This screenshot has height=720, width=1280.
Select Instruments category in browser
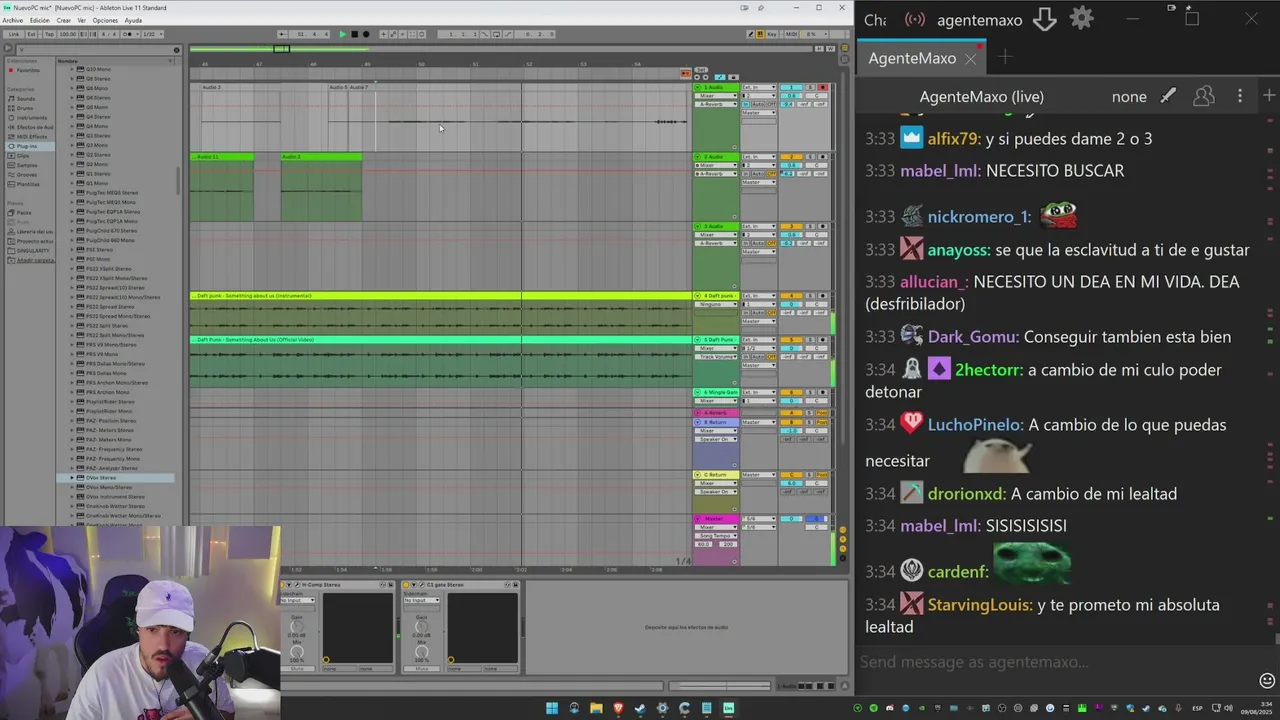[x=31, y=118]
